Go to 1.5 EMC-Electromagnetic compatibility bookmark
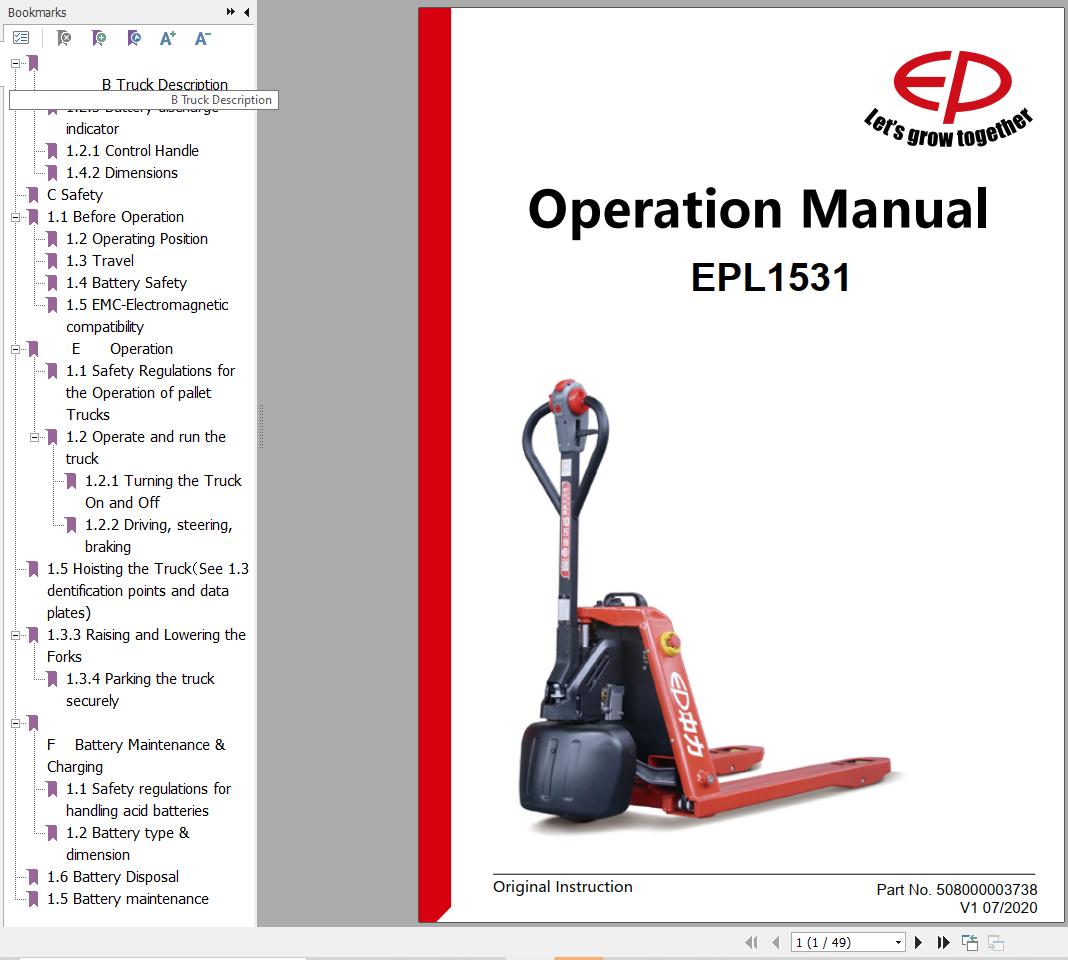 (x=147, y=315)
